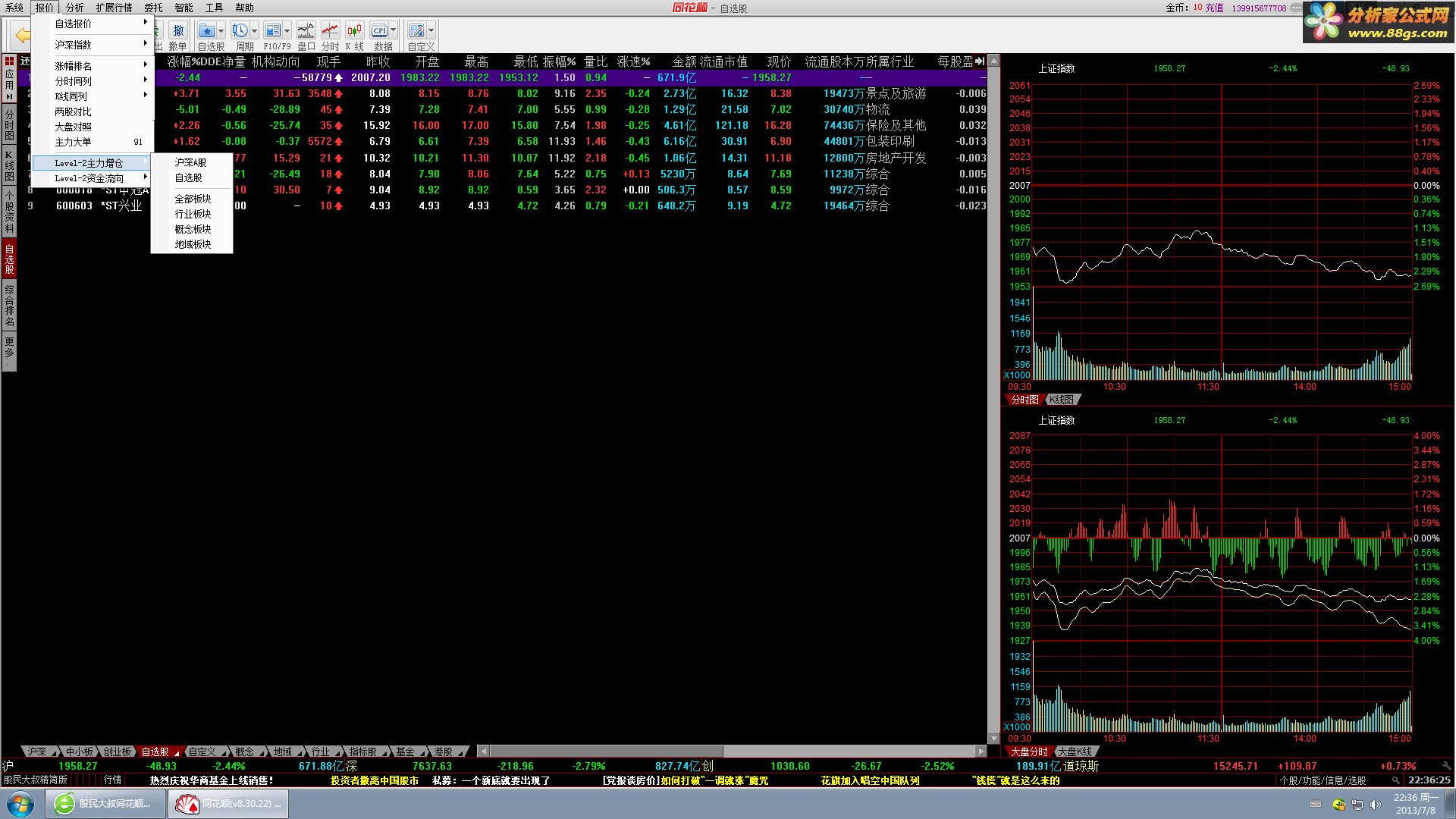Viewport: 1456px width, 819px height.
Task: Open the 委托 menu
Action: [x=153, y=8]
